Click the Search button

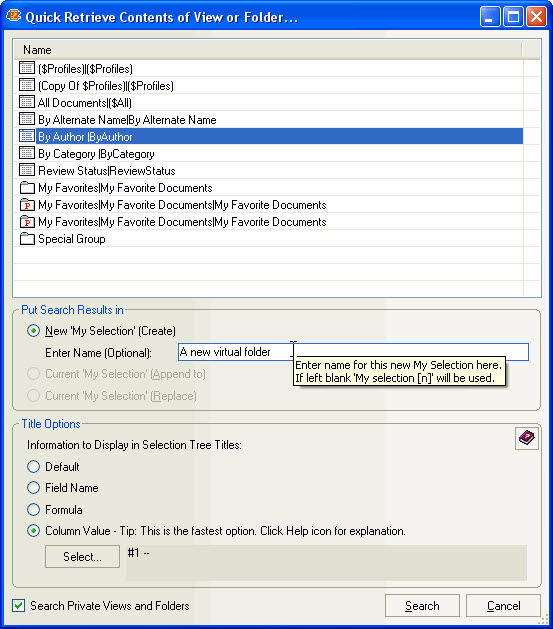(422, 605)
